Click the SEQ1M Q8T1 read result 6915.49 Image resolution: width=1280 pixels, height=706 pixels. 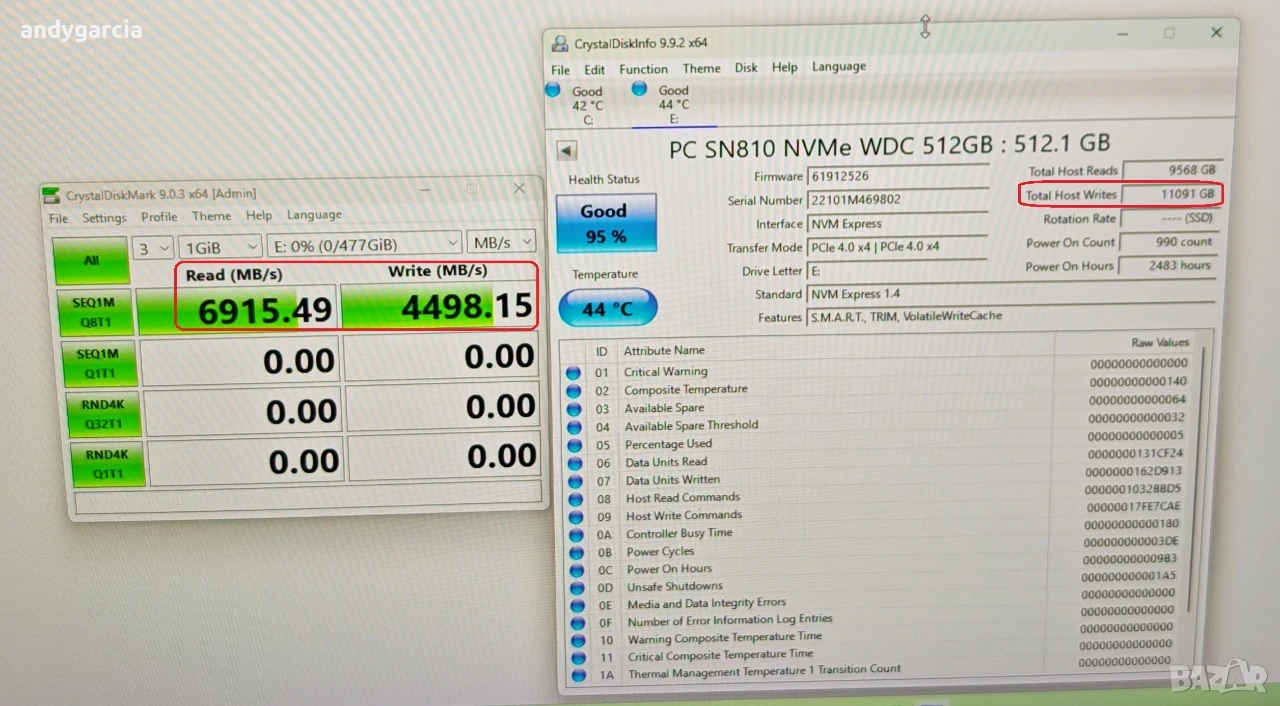click(236, 311)
